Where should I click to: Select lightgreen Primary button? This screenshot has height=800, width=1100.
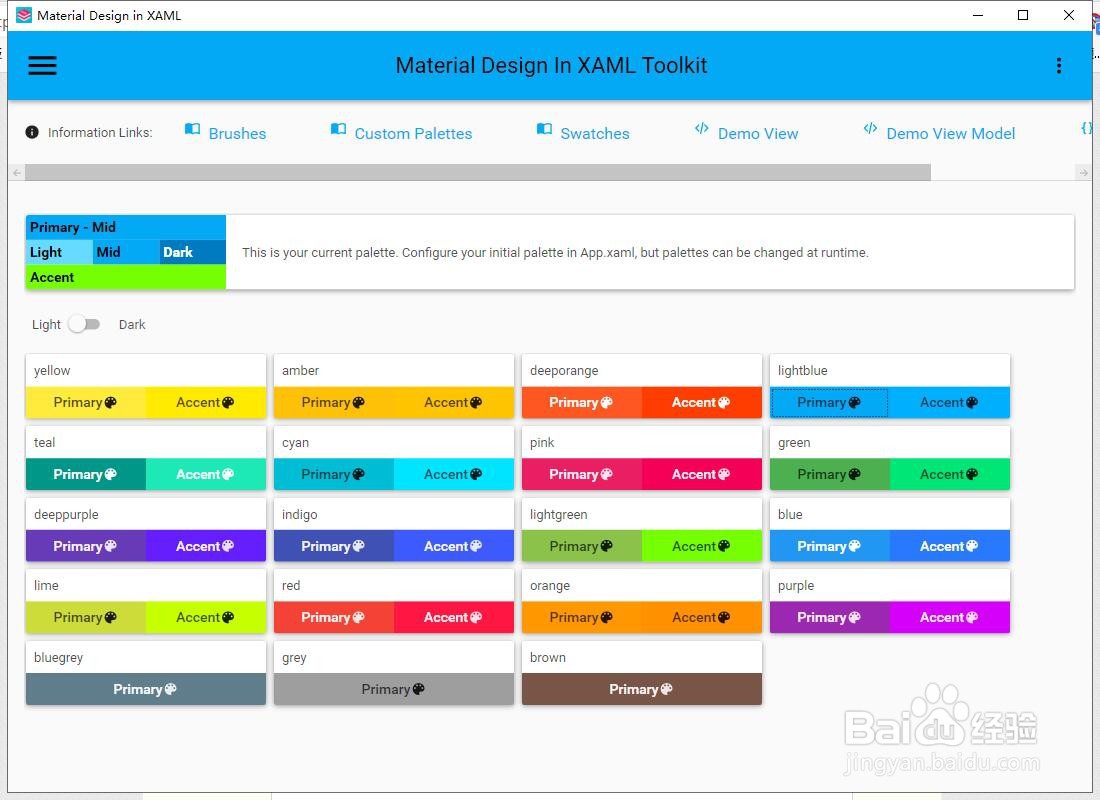582,546
